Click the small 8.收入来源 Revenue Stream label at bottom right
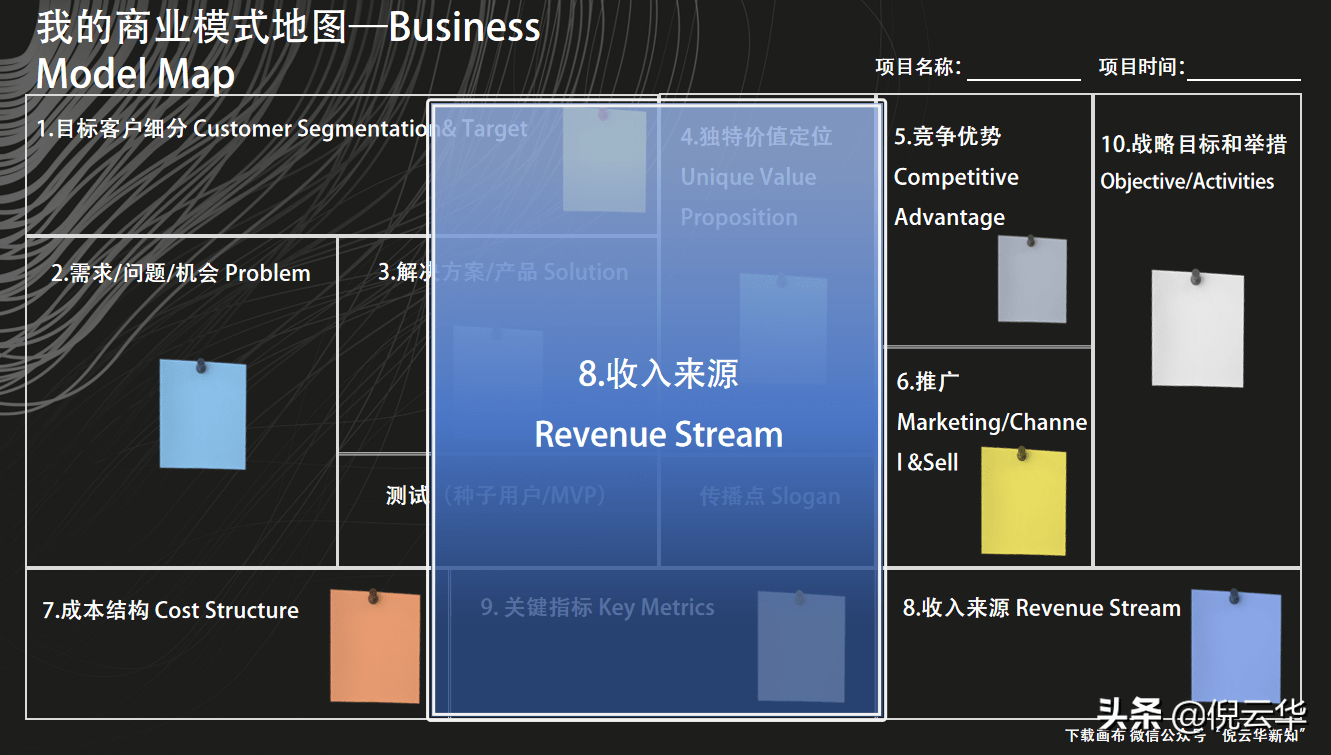The image size is (1331, 755). tap(1041, 608)
